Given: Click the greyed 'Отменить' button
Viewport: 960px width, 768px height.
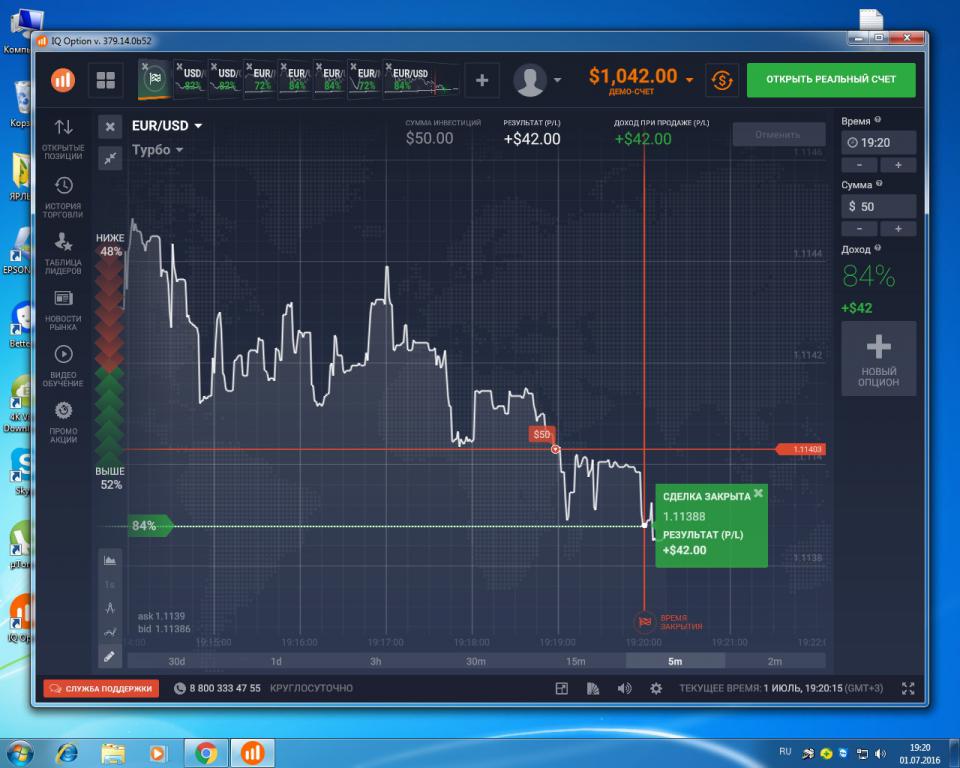Looking at the screenshot, I should [778, 135].
